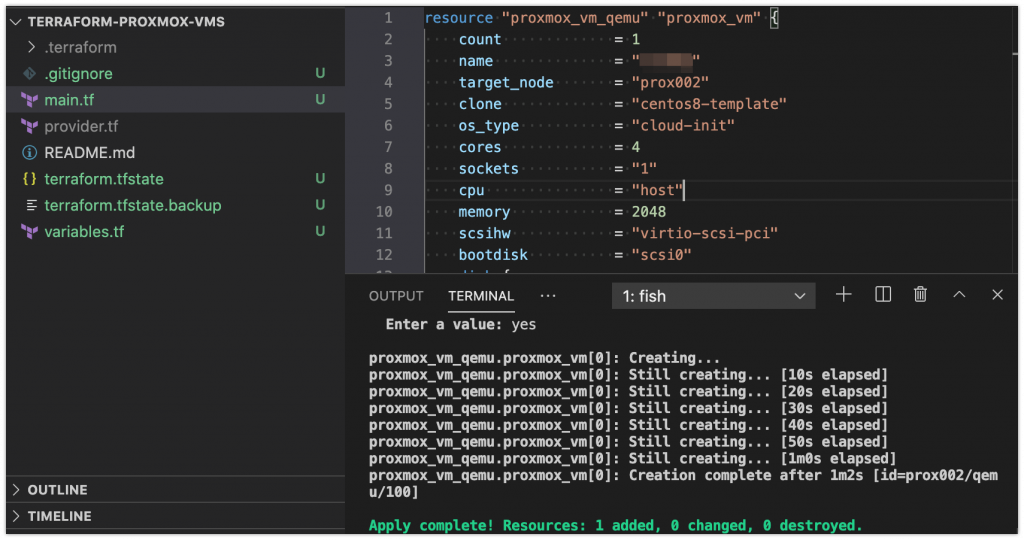Click the "proxmox_vm_qemu" resource type string

(575, 18)
